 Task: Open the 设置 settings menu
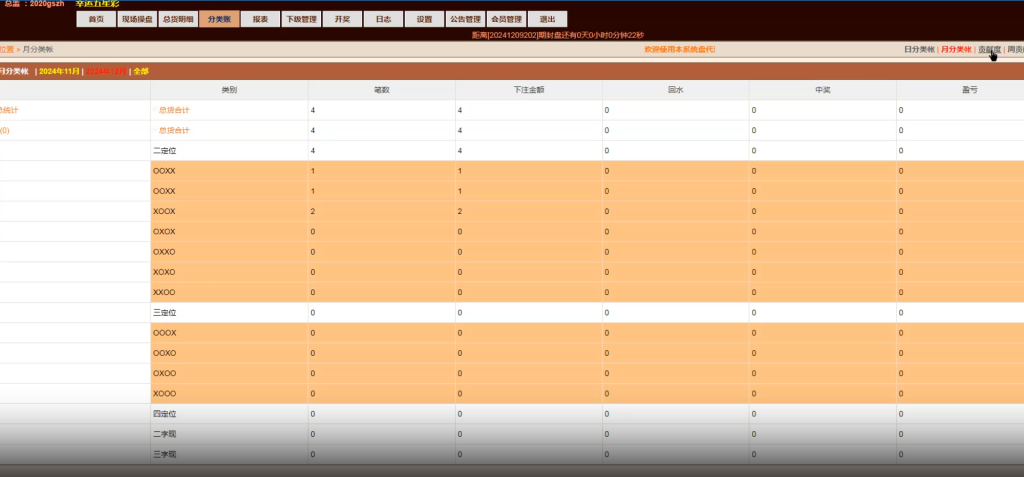tap(424, 19)
